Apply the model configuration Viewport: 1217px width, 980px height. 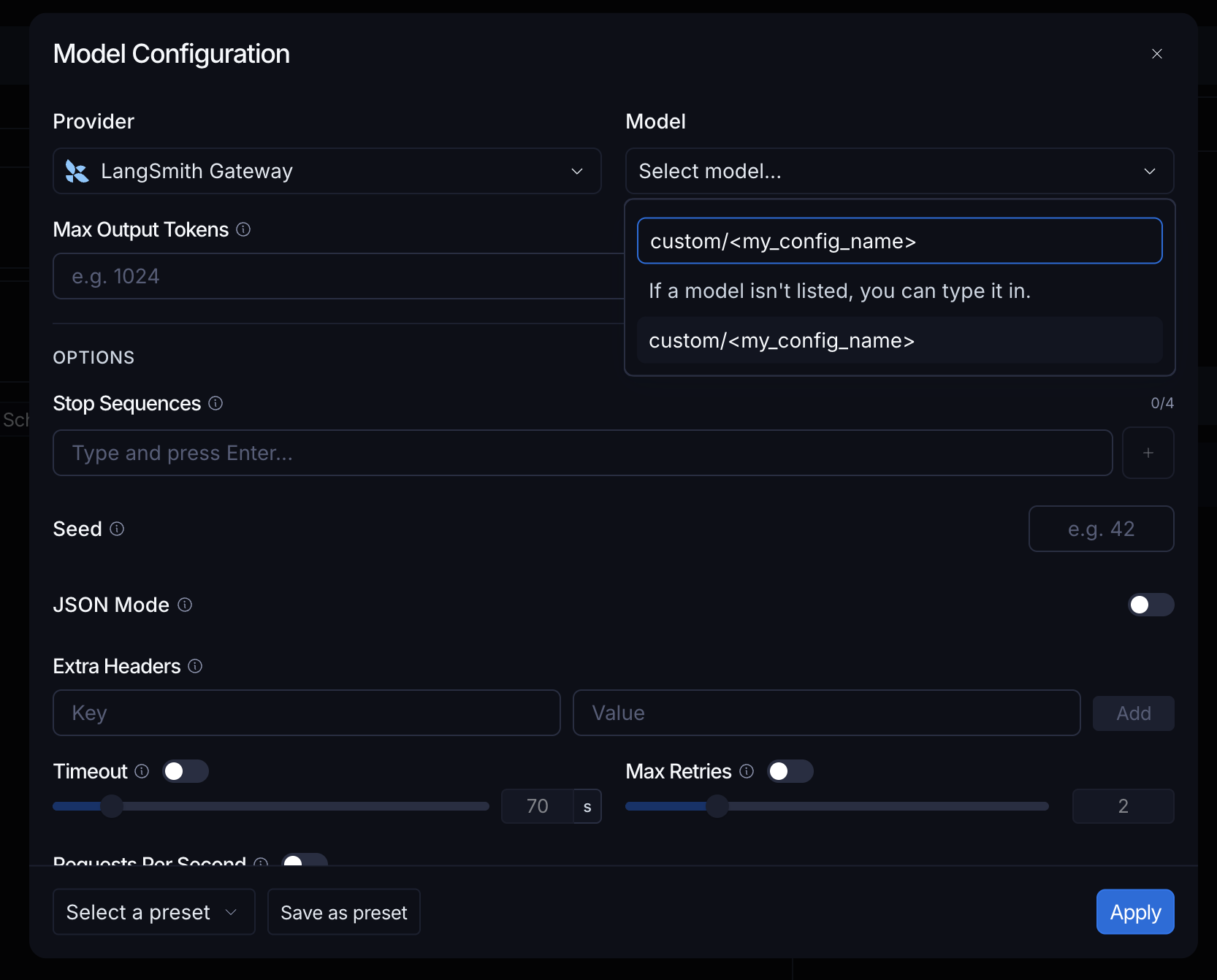[x=1135, y=912]
